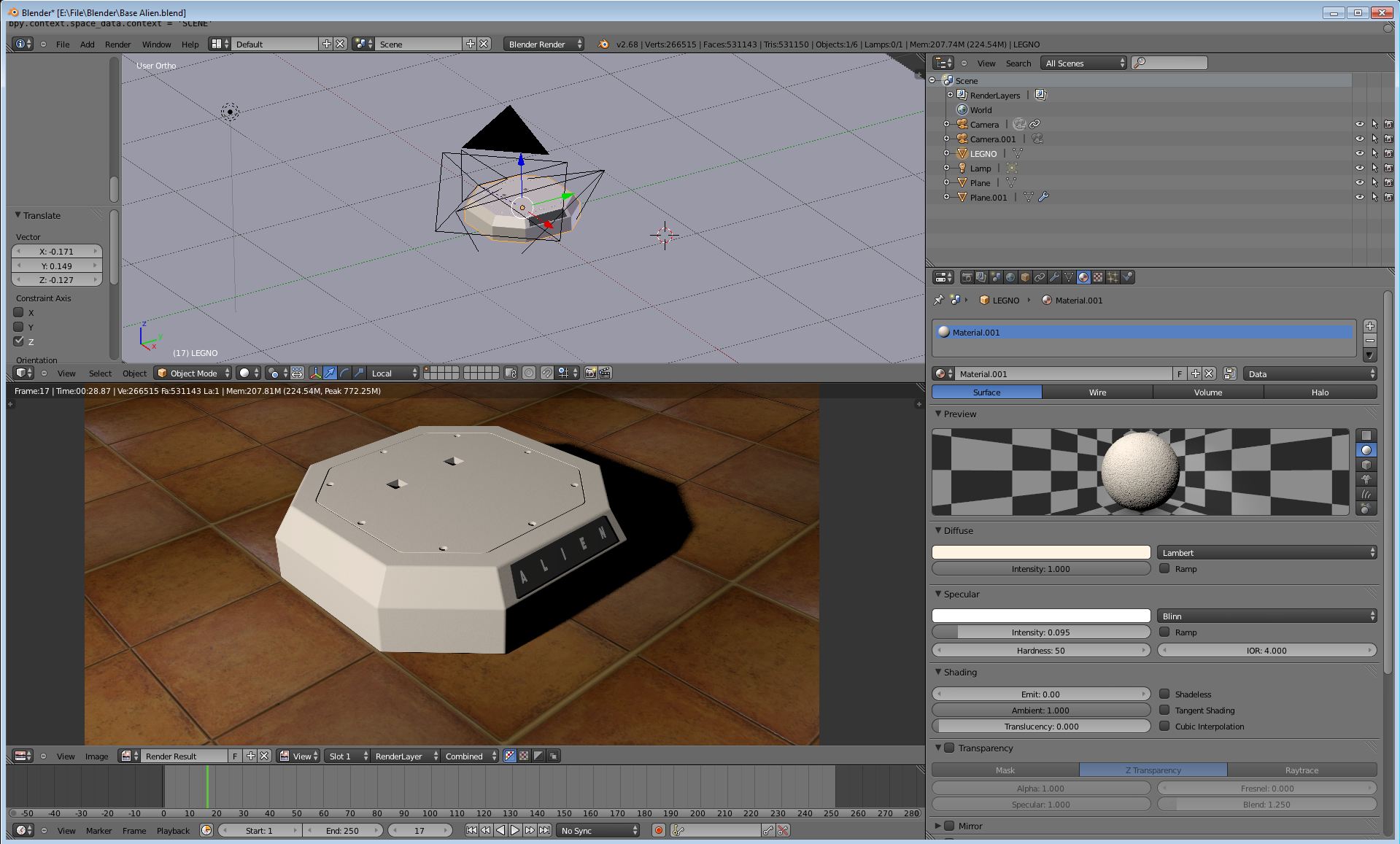Image resolution: width=1400 pixels, height=844 pixels.
Task: Adjust Specular Intensity 0.095 slider
Action: tap(1041, 632)
